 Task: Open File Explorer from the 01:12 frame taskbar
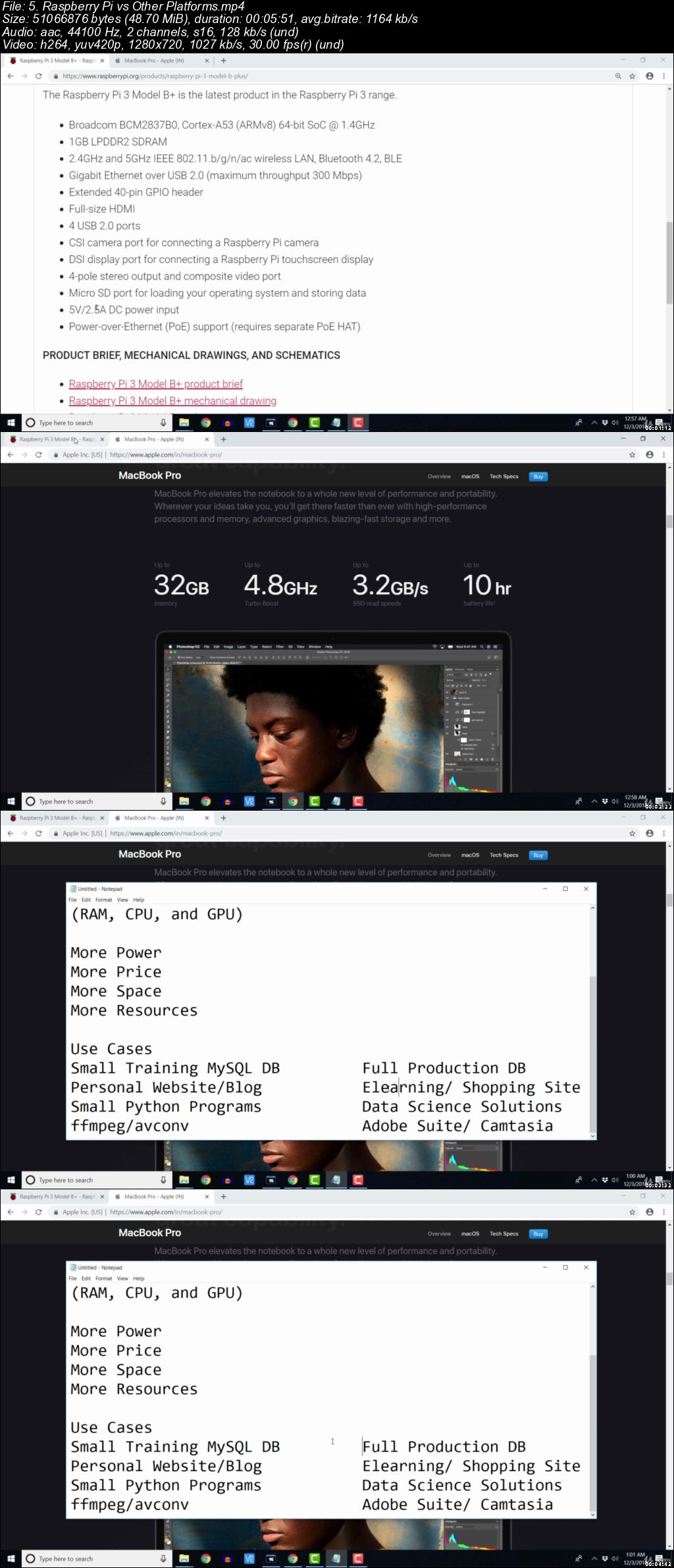(184, 423)
